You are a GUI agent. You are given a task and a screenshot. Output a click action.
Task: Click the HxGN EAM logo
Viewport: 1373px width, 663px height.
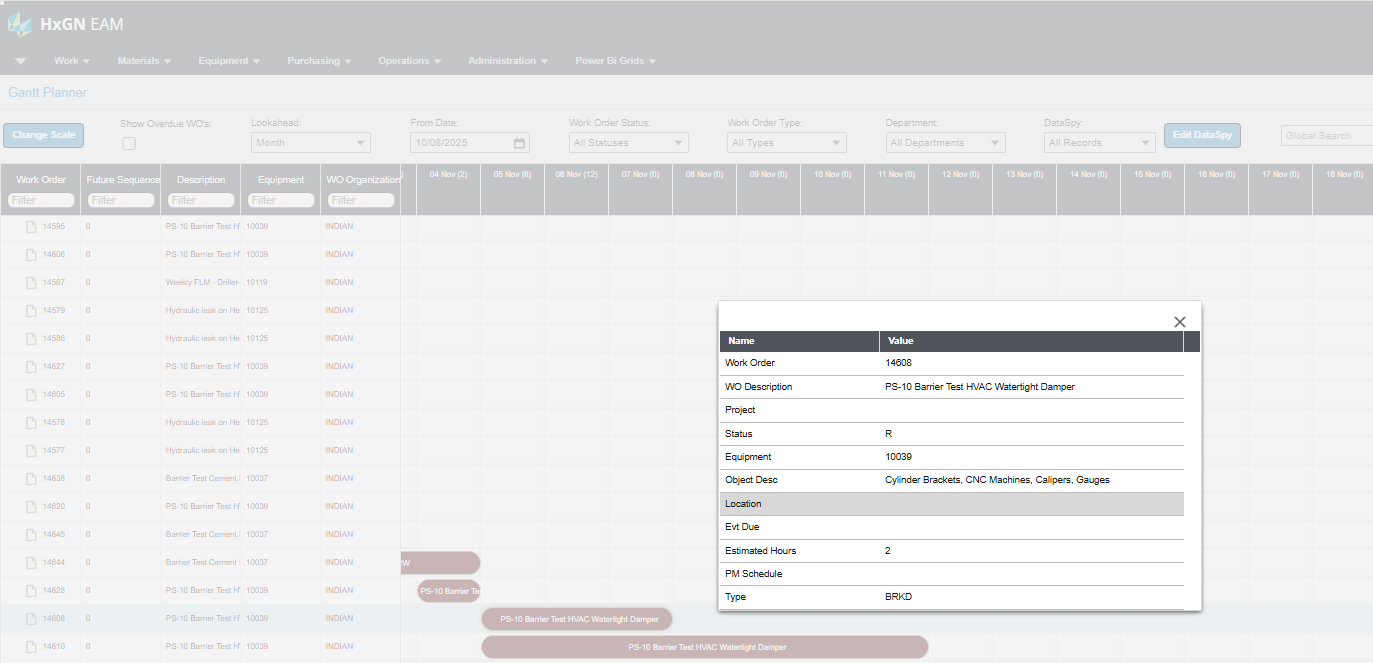[66, 24]
